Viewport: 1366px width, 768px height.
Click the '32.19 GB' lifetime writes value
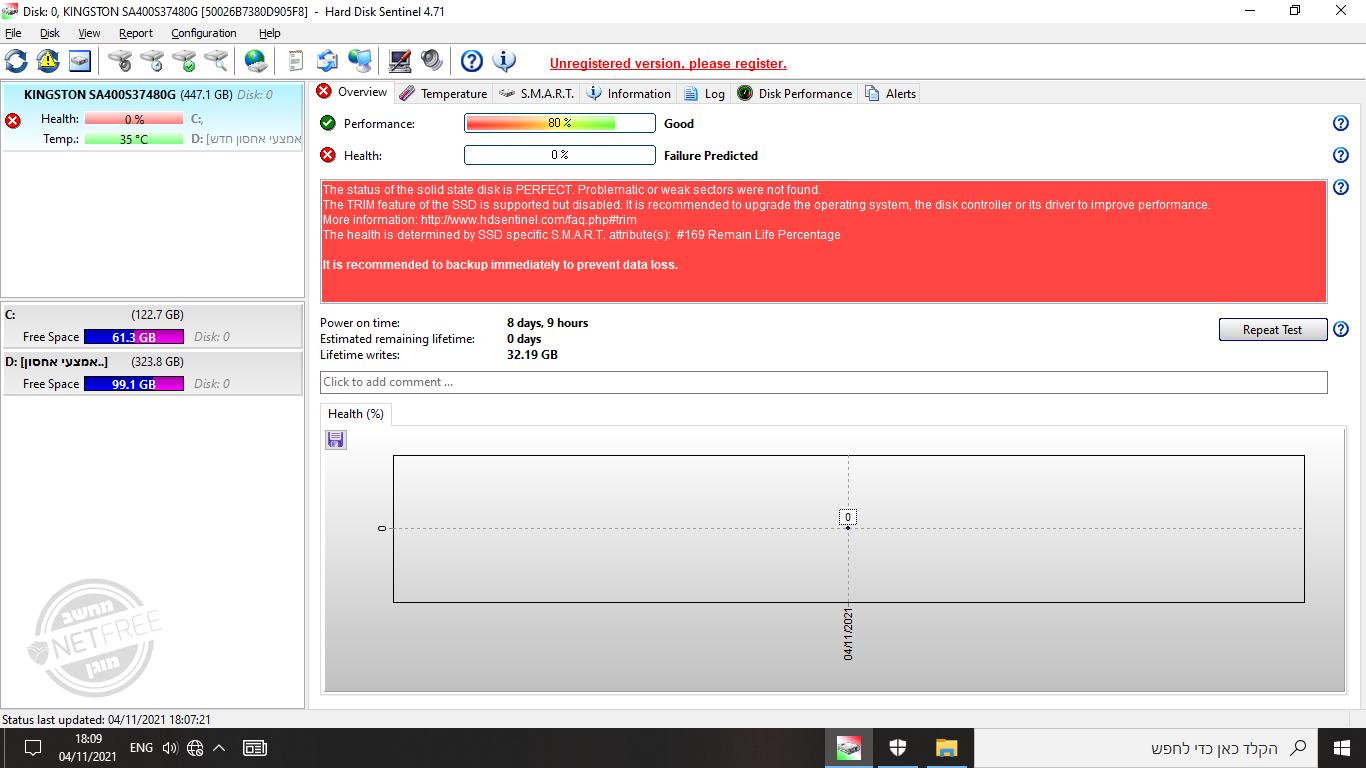(533, 355)
